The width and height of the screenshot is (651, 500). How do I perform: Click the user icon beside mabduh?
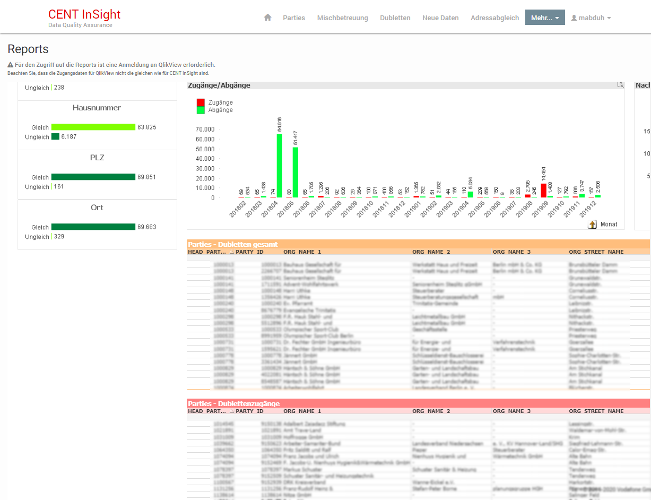point(574,18)
